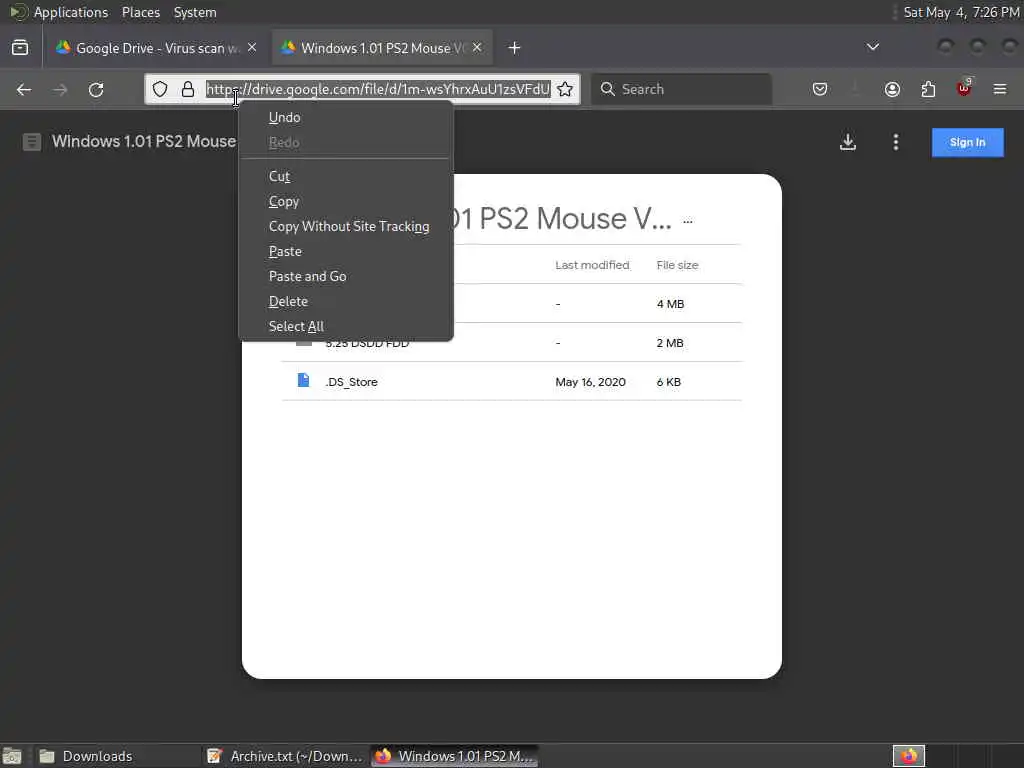The width and height of the screenshot is (1024, 768).
Task: Open the extensions puzzle icon
Action: (x=928, y=89)
